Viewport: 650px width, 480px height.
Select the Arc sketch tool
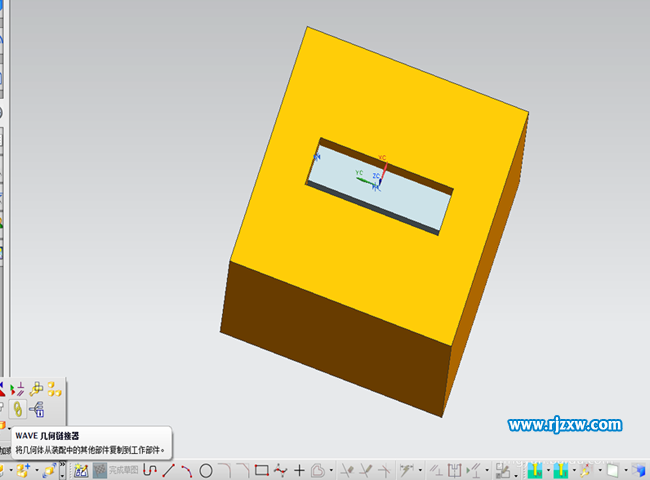187,470
